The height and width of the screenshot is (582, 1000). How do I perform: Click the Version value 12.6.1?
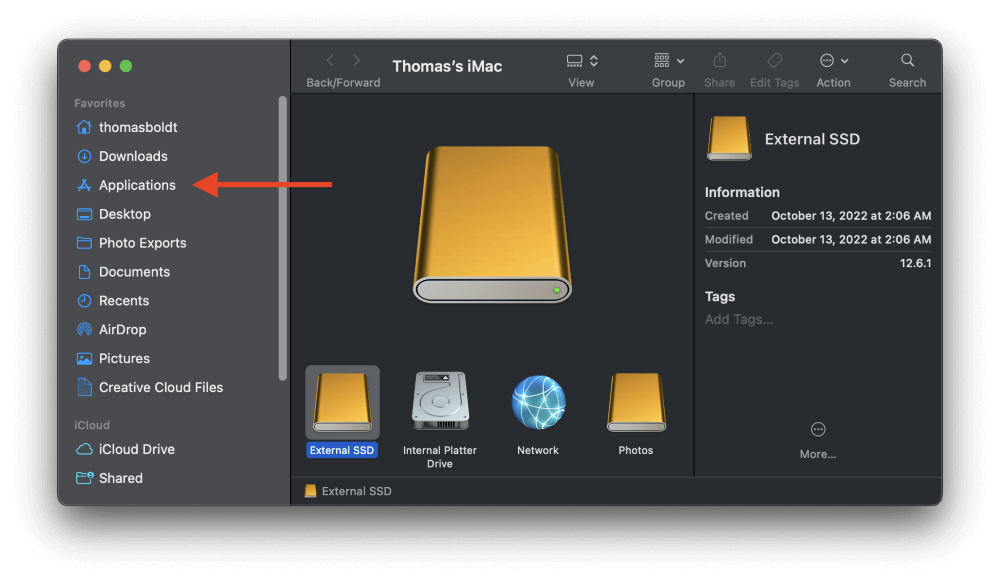915,263
